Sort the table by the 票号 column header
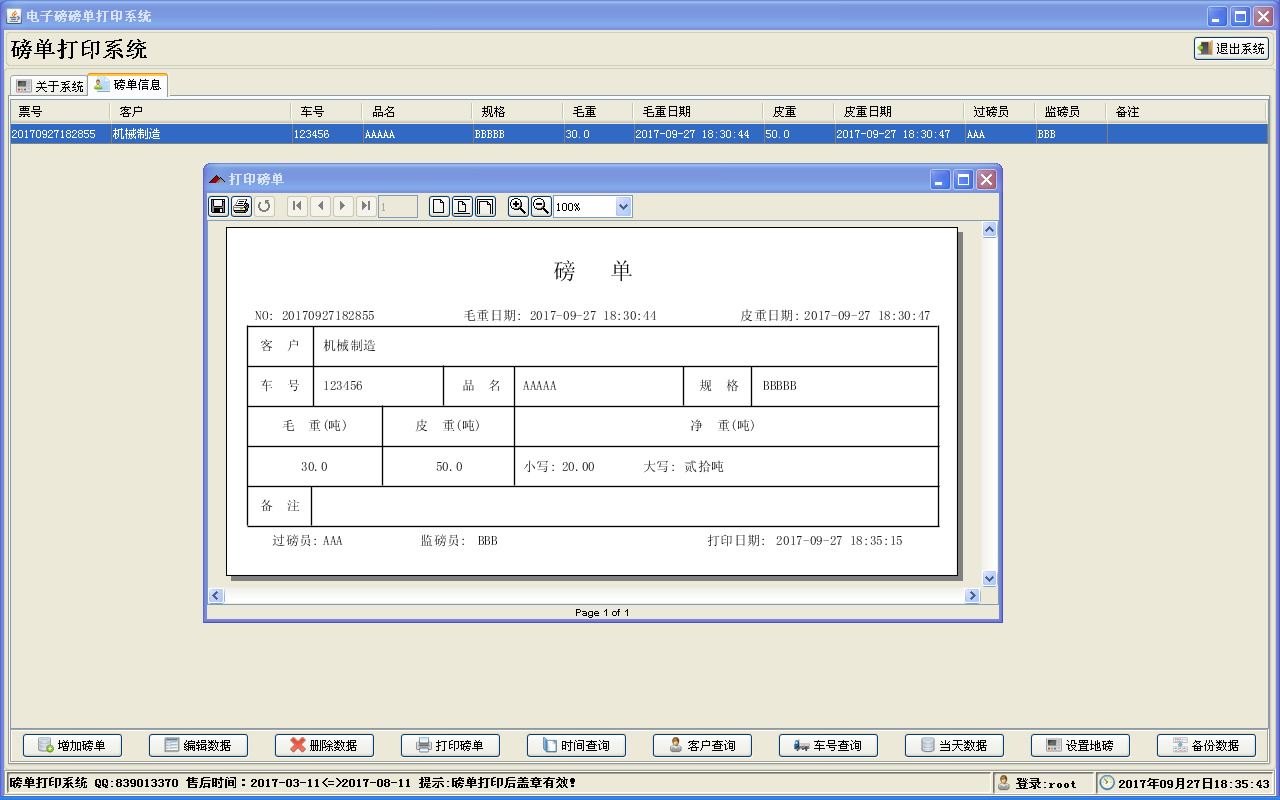The image size is (1280, 800). coord(60,112)
